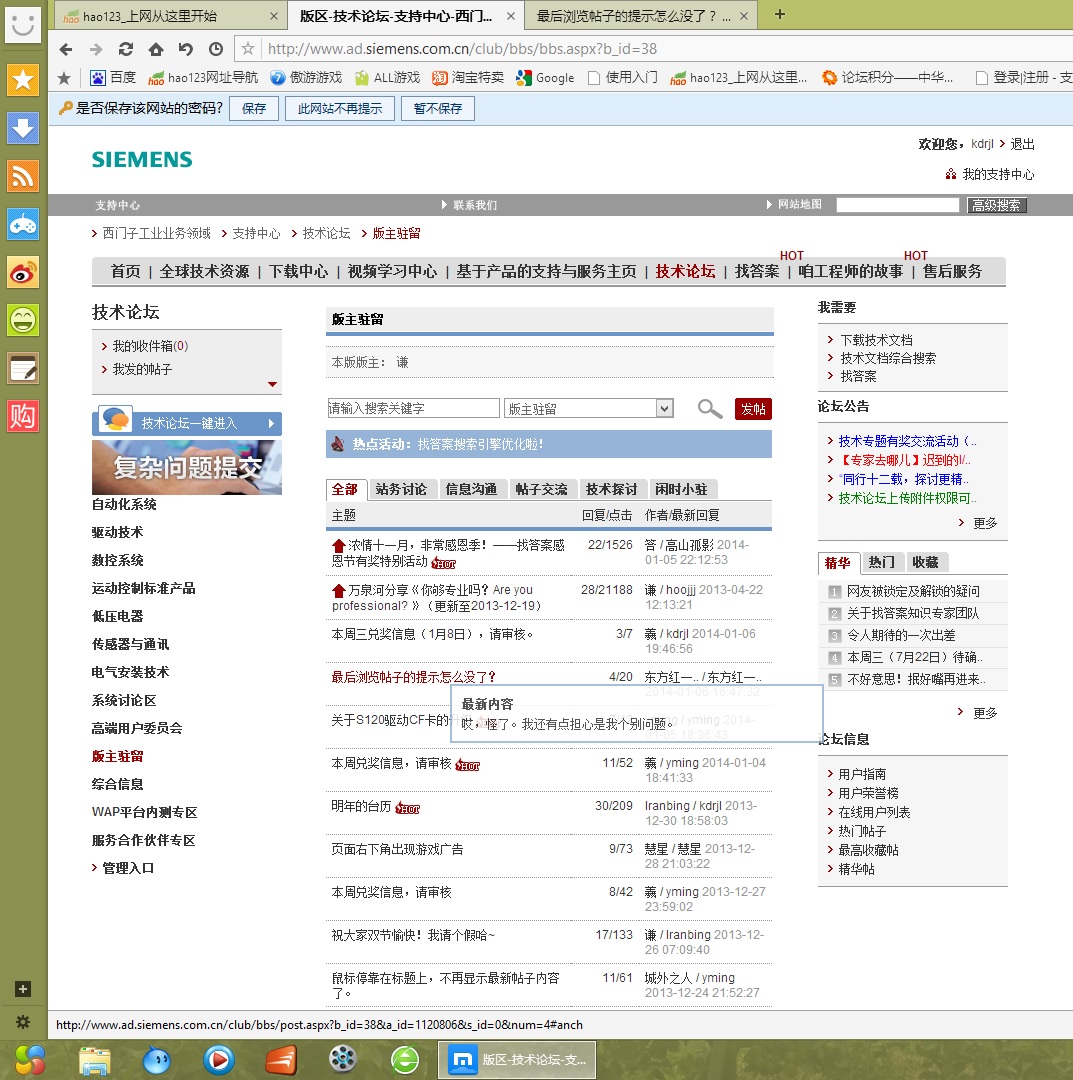Switch to 热门 tab in right panel
The image size is (1073, 1080).
[882, 562]
